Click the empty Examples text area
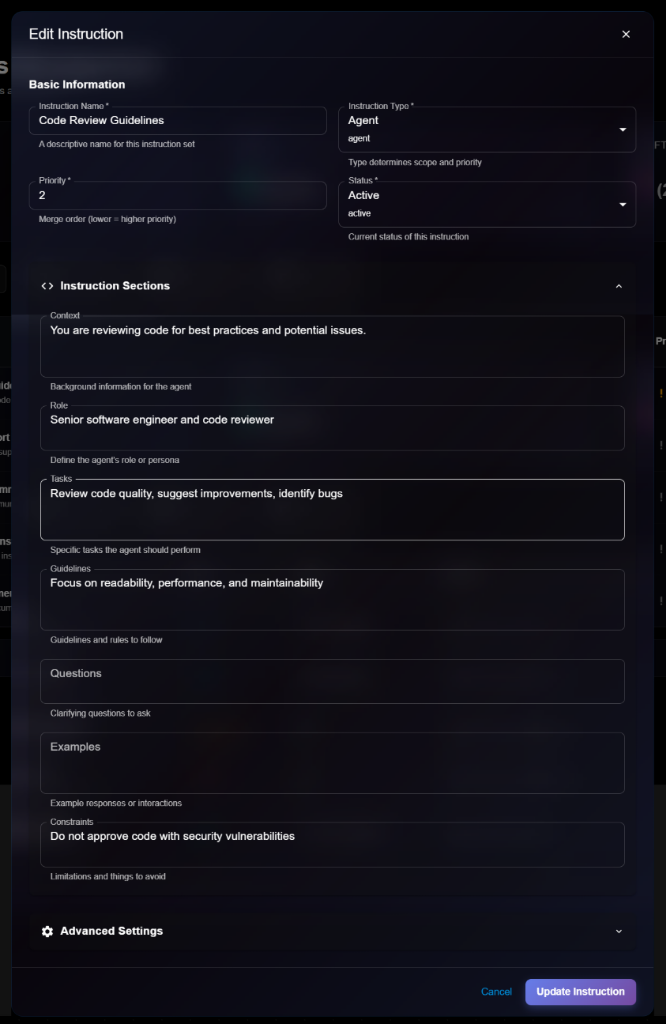666x1024 pixels. coord(332,763)
